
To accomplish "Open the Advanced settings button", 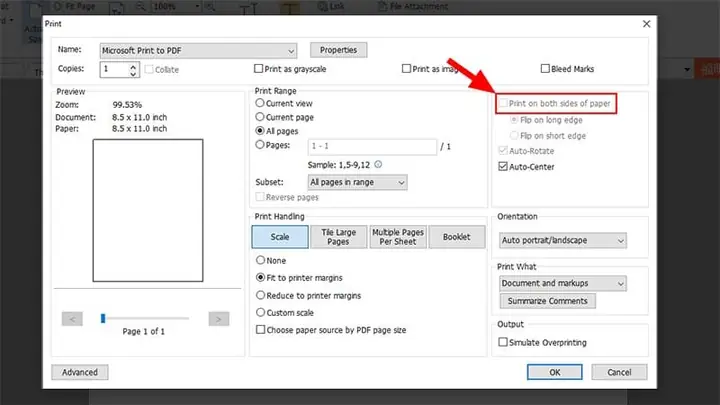I will [80, 372].
